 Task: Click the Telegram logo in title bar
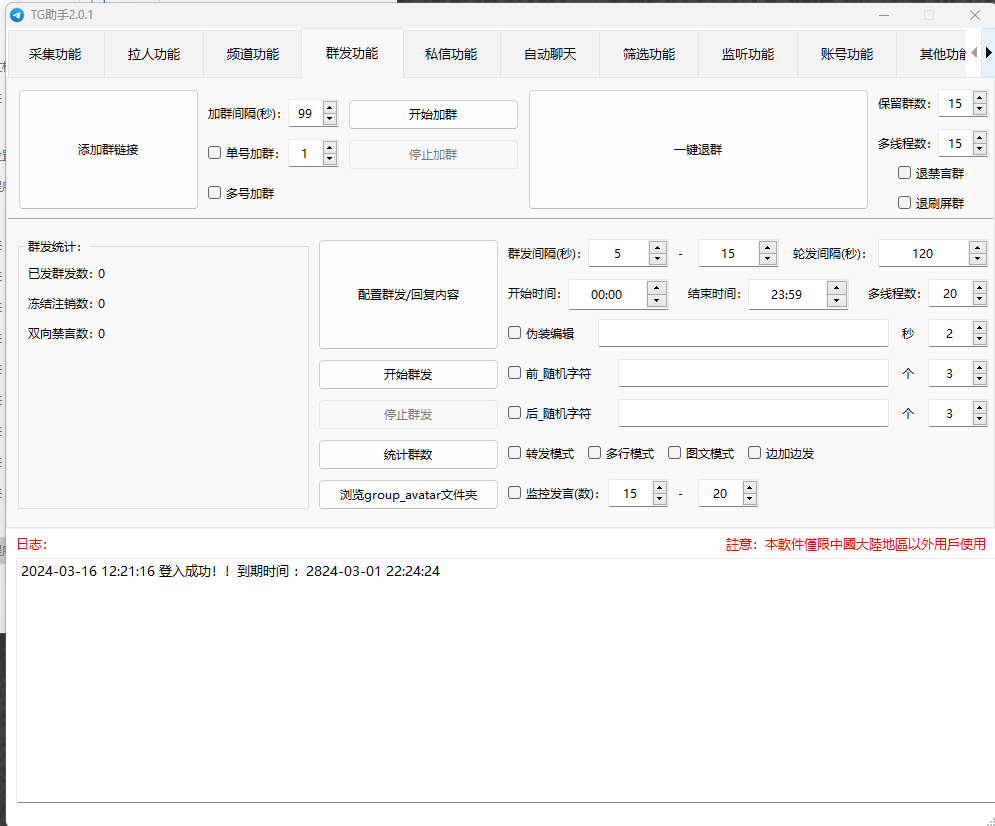[17, 15]
